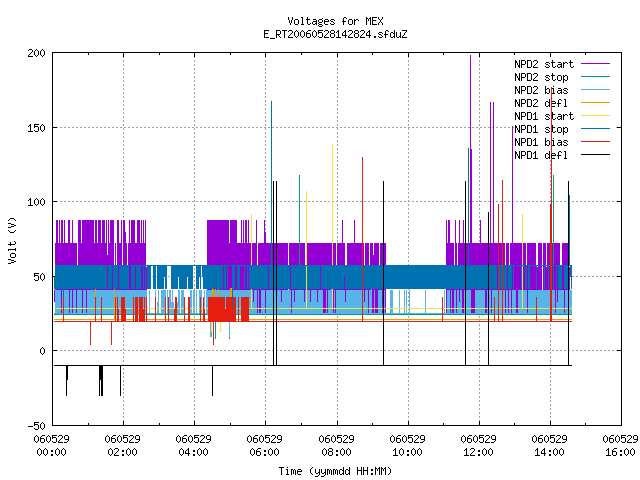
Task: Click the 'NPD1 stop' legend label
Action: [541, 129]
